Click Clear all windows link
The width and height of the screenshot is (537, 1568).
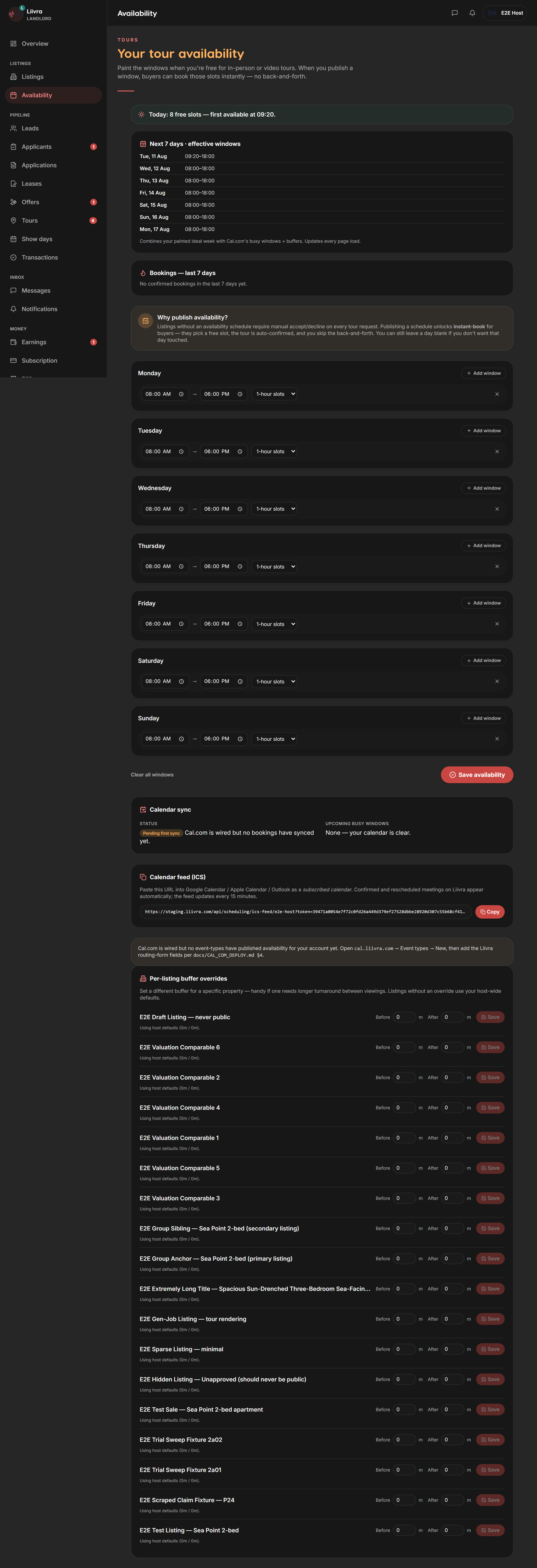(x=152, y=775)
